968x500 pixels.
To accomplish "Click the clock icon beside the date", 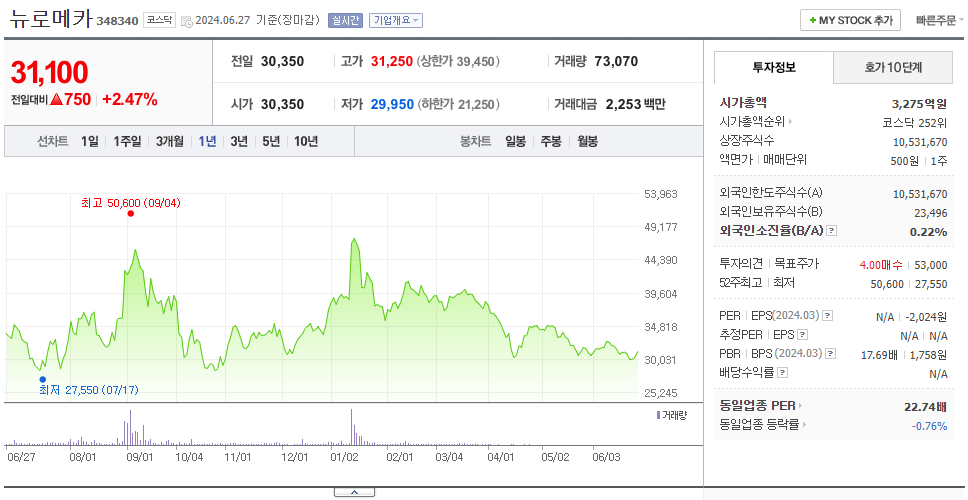I will pos(187,21).
